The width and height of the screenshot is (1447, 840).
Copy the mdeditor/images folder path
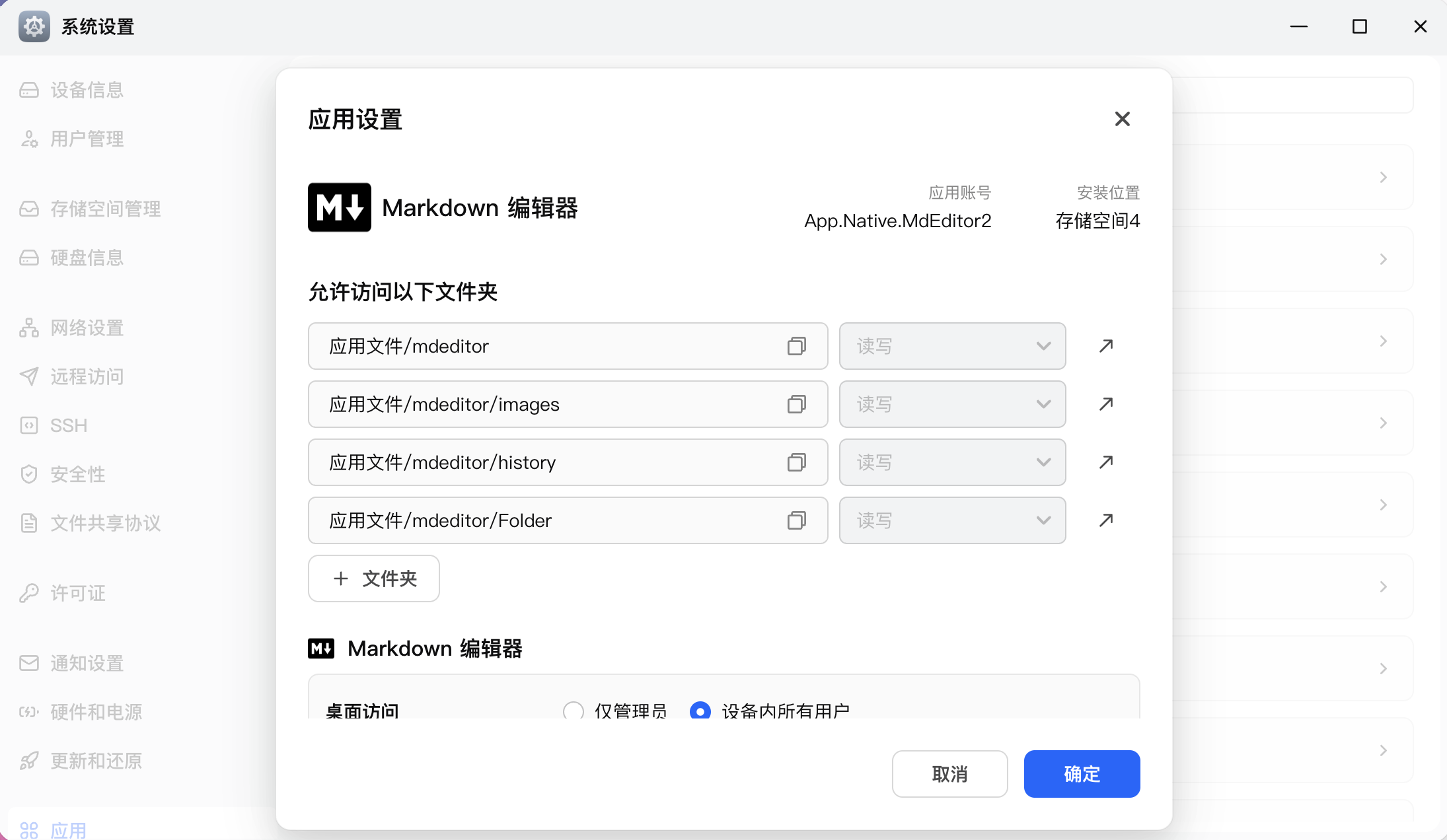pyautogui.click(x=796, y=404)
